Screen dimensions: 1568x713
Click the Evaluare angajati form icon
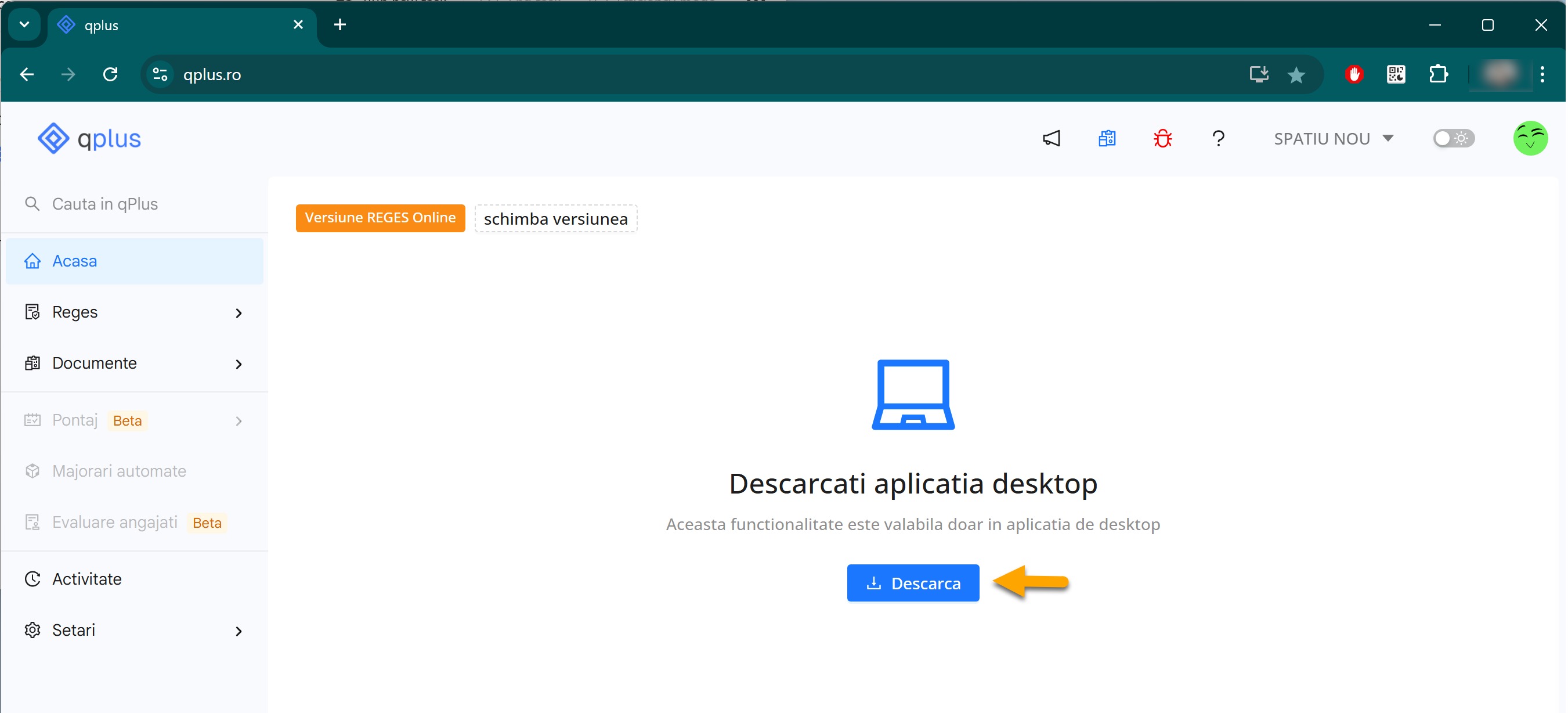point(32,523)
